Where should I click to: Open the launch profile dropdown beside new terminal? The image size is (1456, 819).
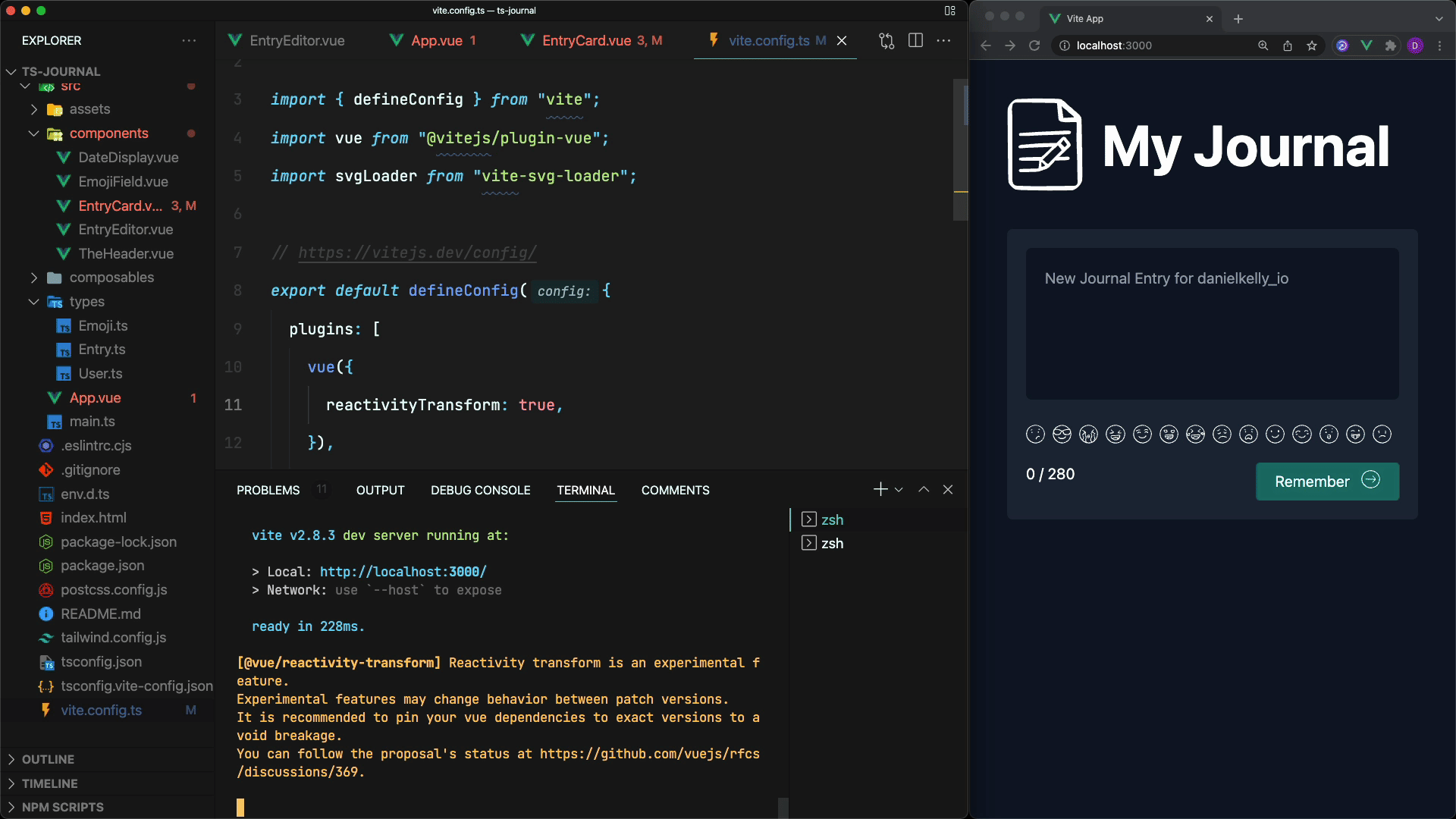click(899, 490)
